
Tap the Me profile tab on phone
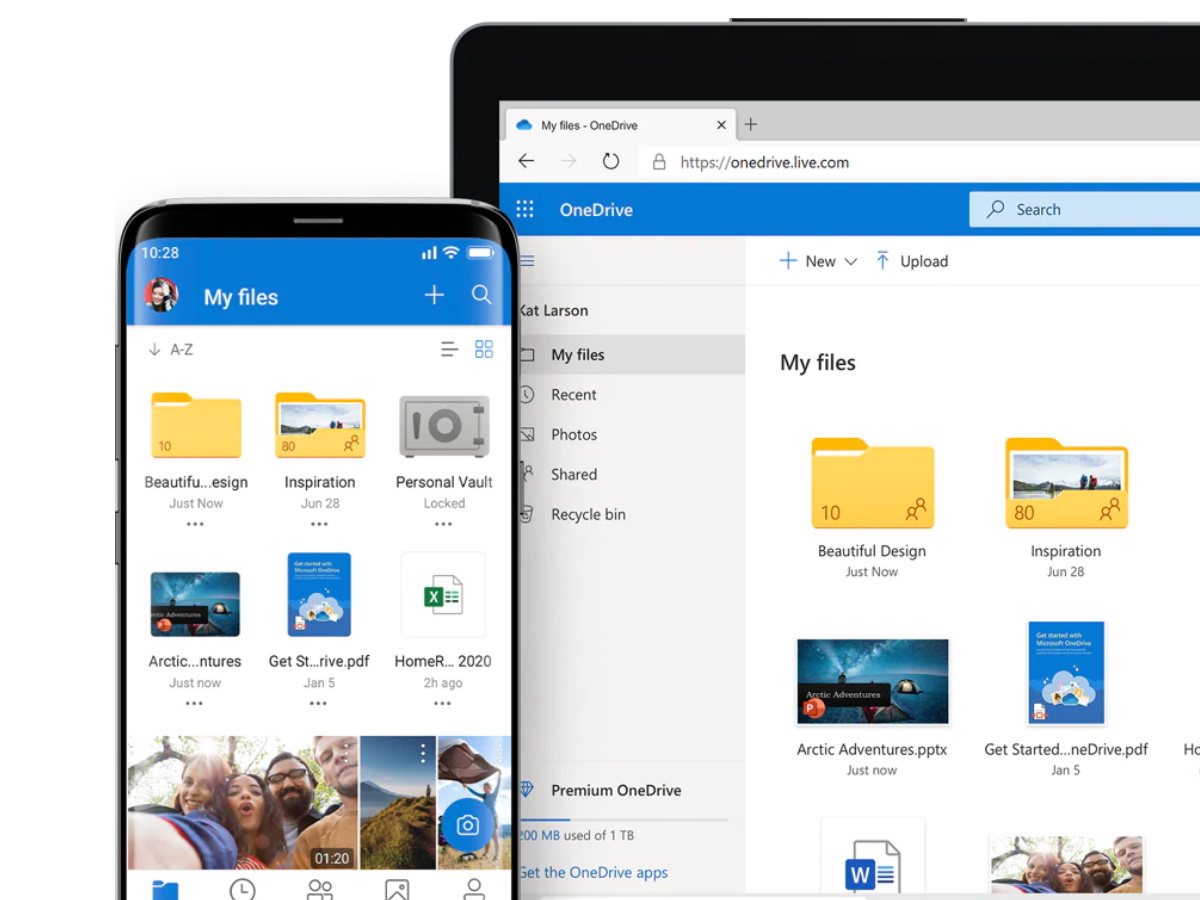click(474, 889)
